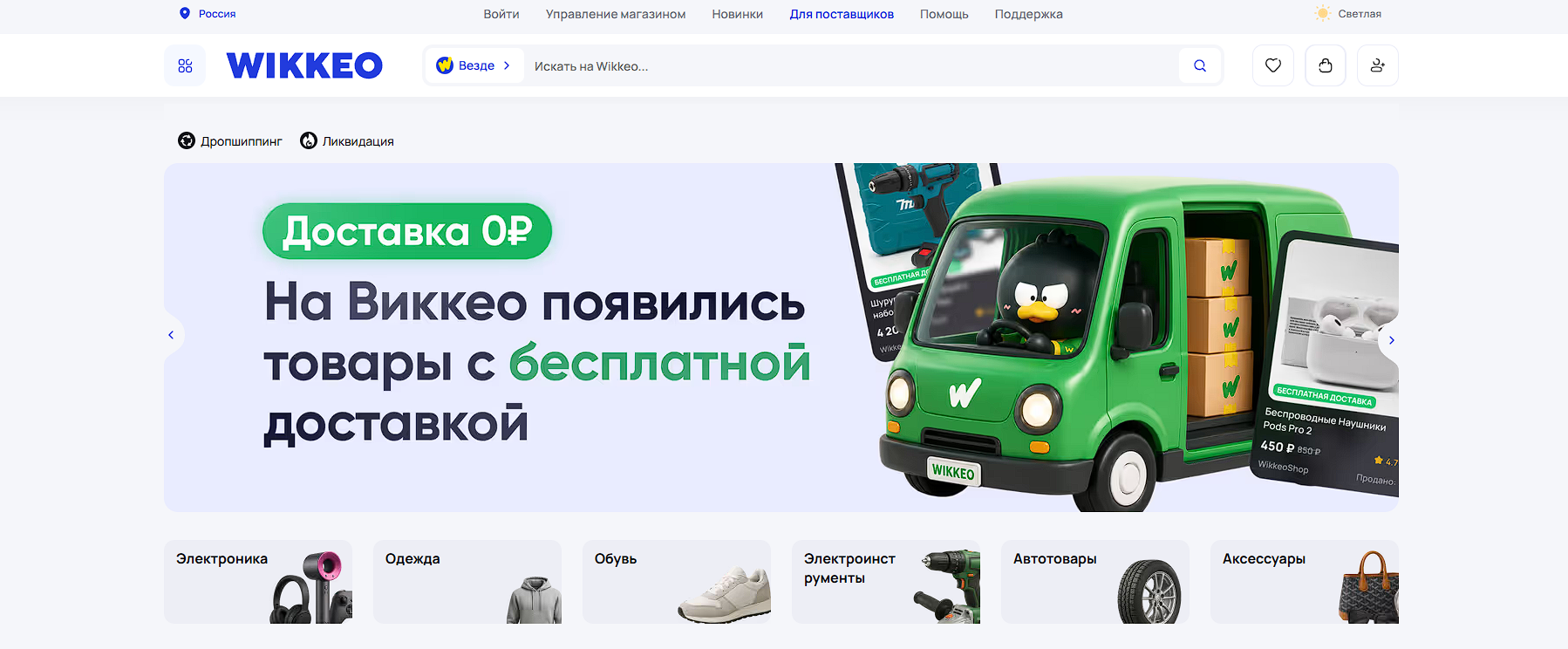Image resolution: width=1568 pixels, height=649 pixels.
Task: Click the Wikkeo W icon in search scope
Action: click(445, 65)
